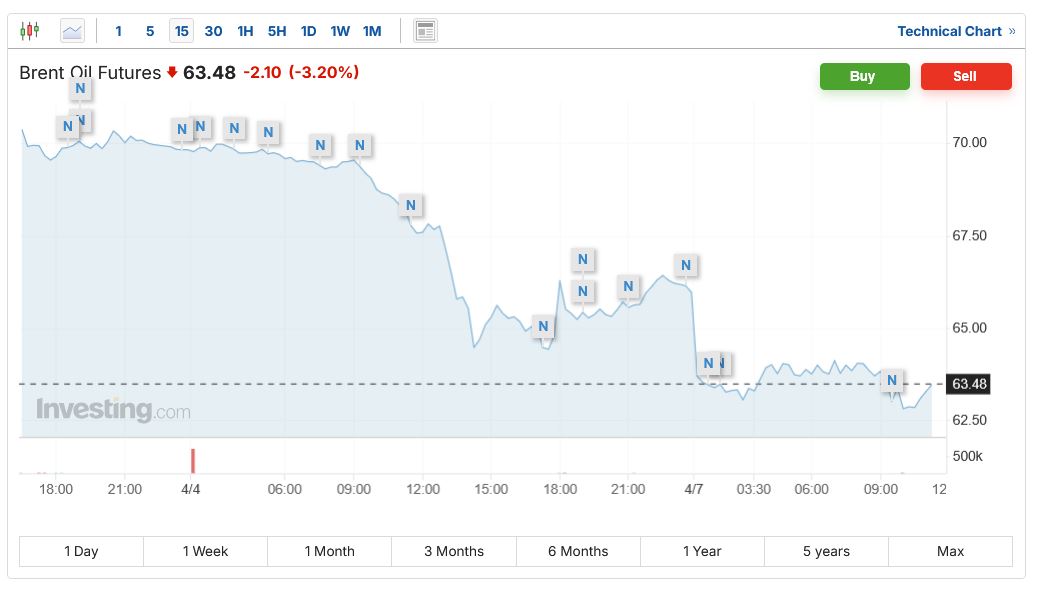Click the red down arrow beside Brent Oil Futures

172,73
